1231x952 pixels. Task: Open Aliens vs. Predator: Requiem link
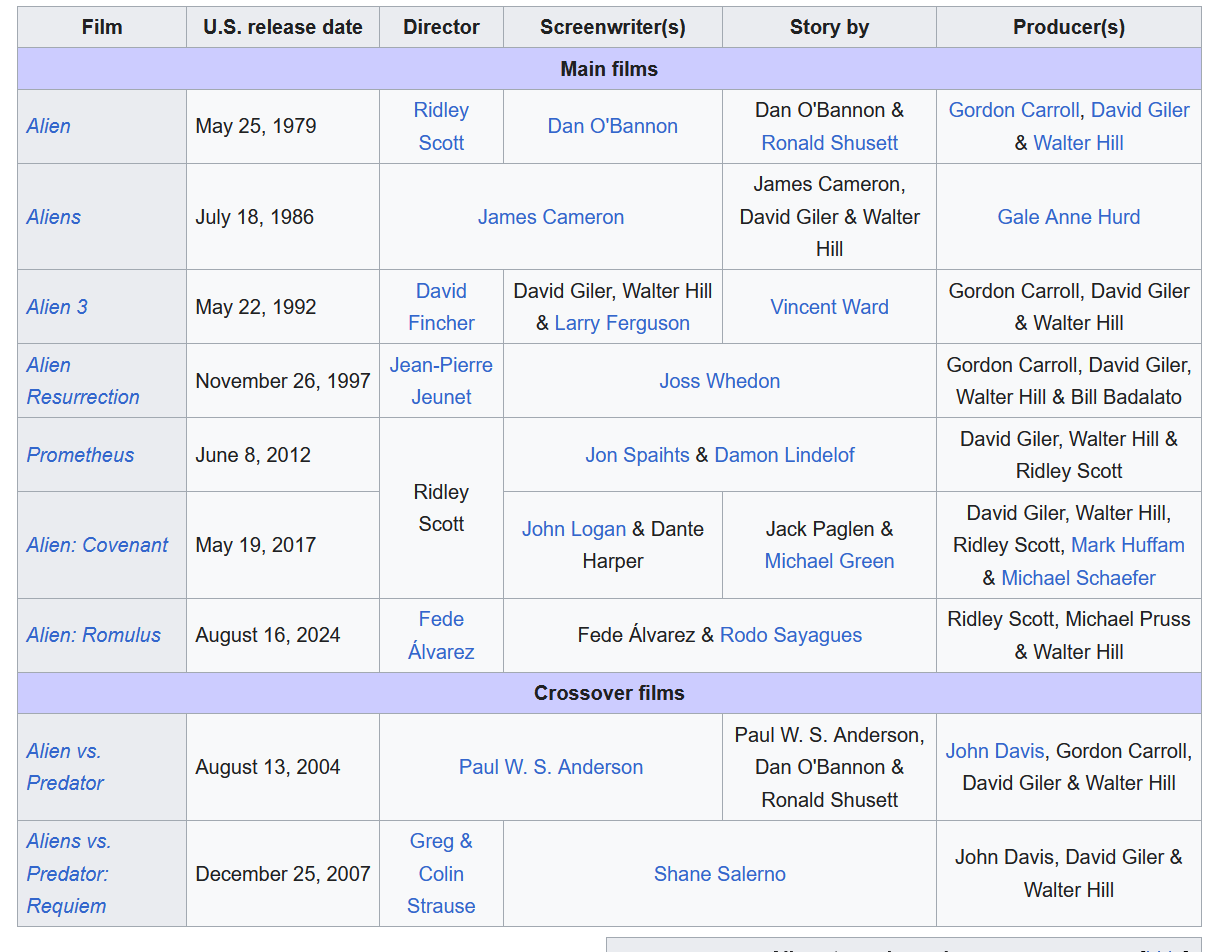point(69,874)
